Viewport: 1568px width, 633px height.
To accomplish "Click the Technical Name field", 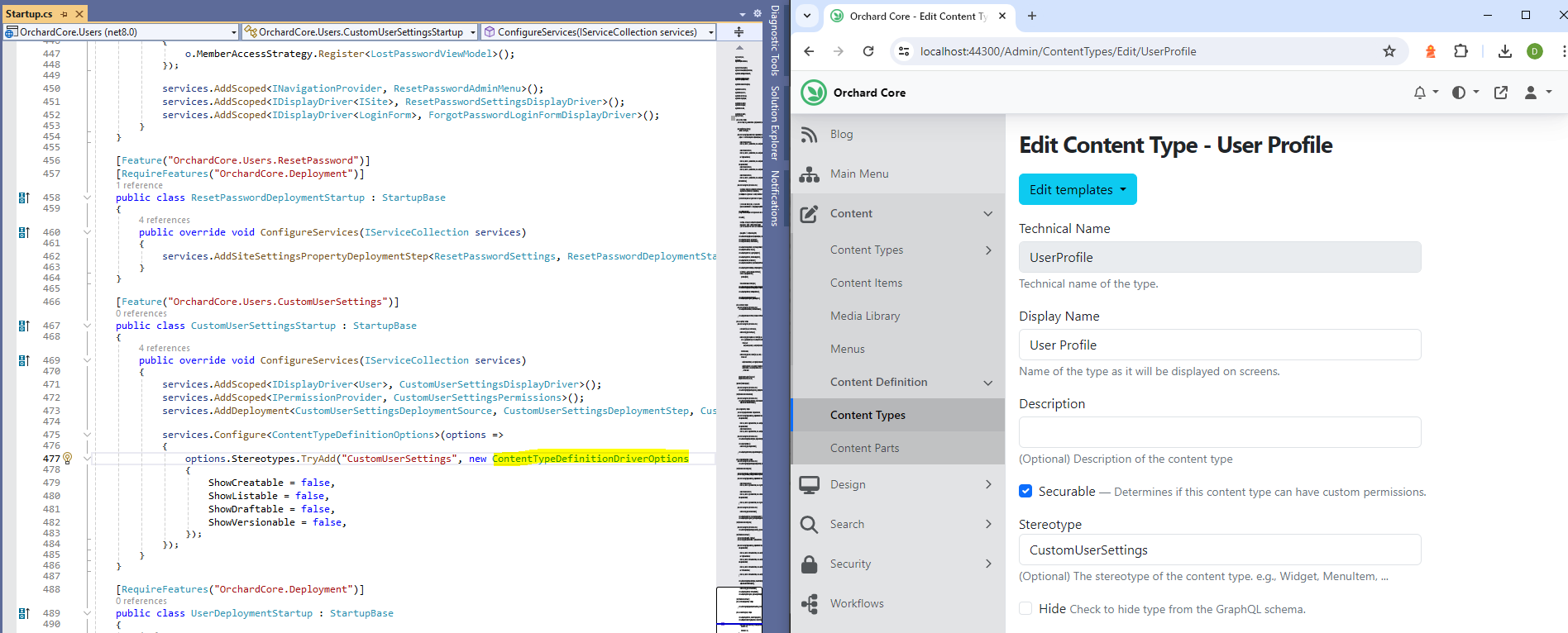I will pos(1220,257).
